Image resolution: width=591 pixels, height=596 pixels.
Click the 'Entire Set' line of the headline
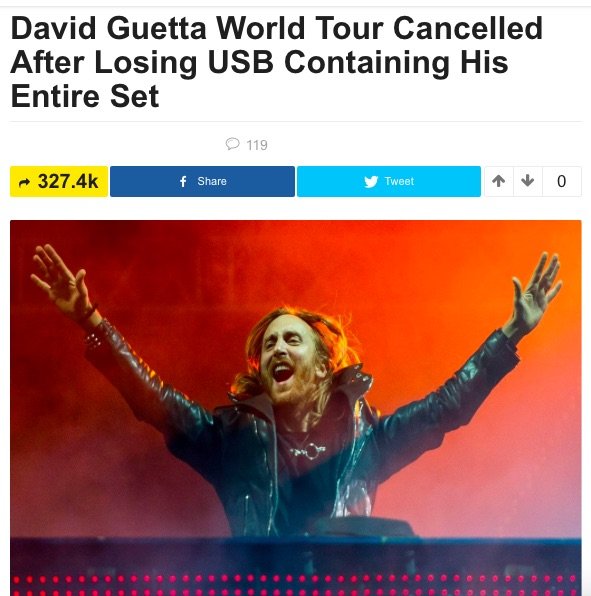pos(85,96)
